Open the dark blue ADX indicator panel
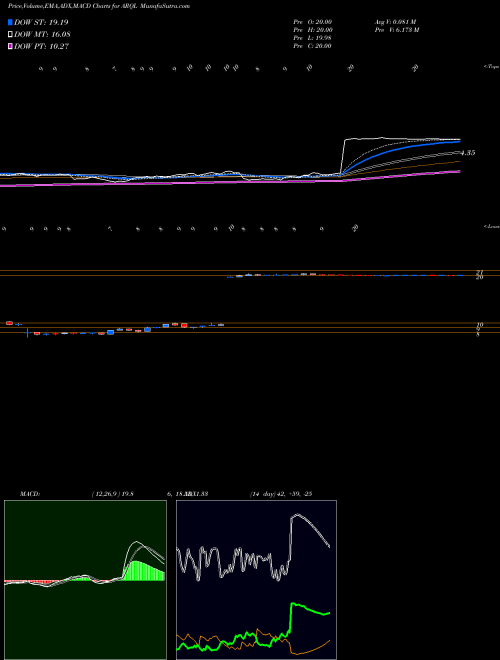 coord(256,580)
